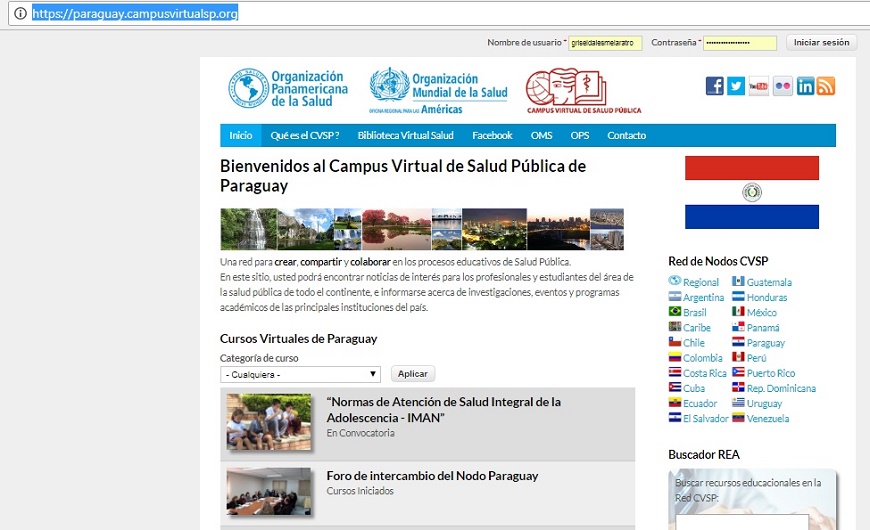The height and width of the screenshot is (530, 870).
Task: Open the Categoría de curso dropdown
Action: (x=300, y=374)
